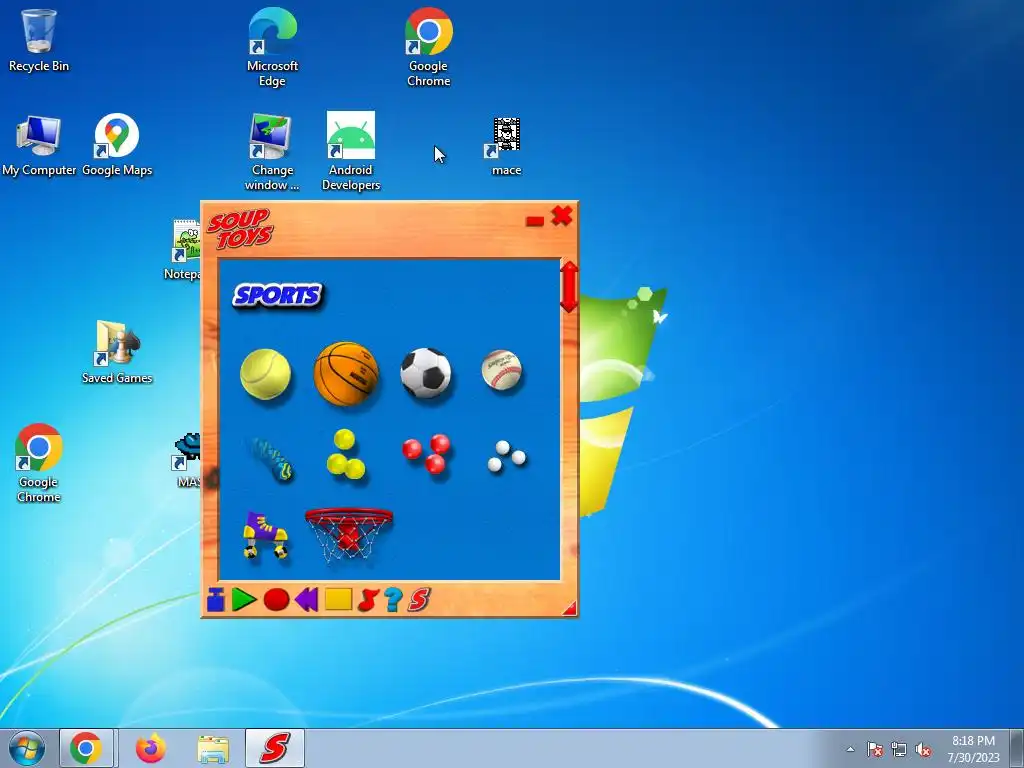
Task: Click the Soup Toys taskbar button
Action: point(275,748)
